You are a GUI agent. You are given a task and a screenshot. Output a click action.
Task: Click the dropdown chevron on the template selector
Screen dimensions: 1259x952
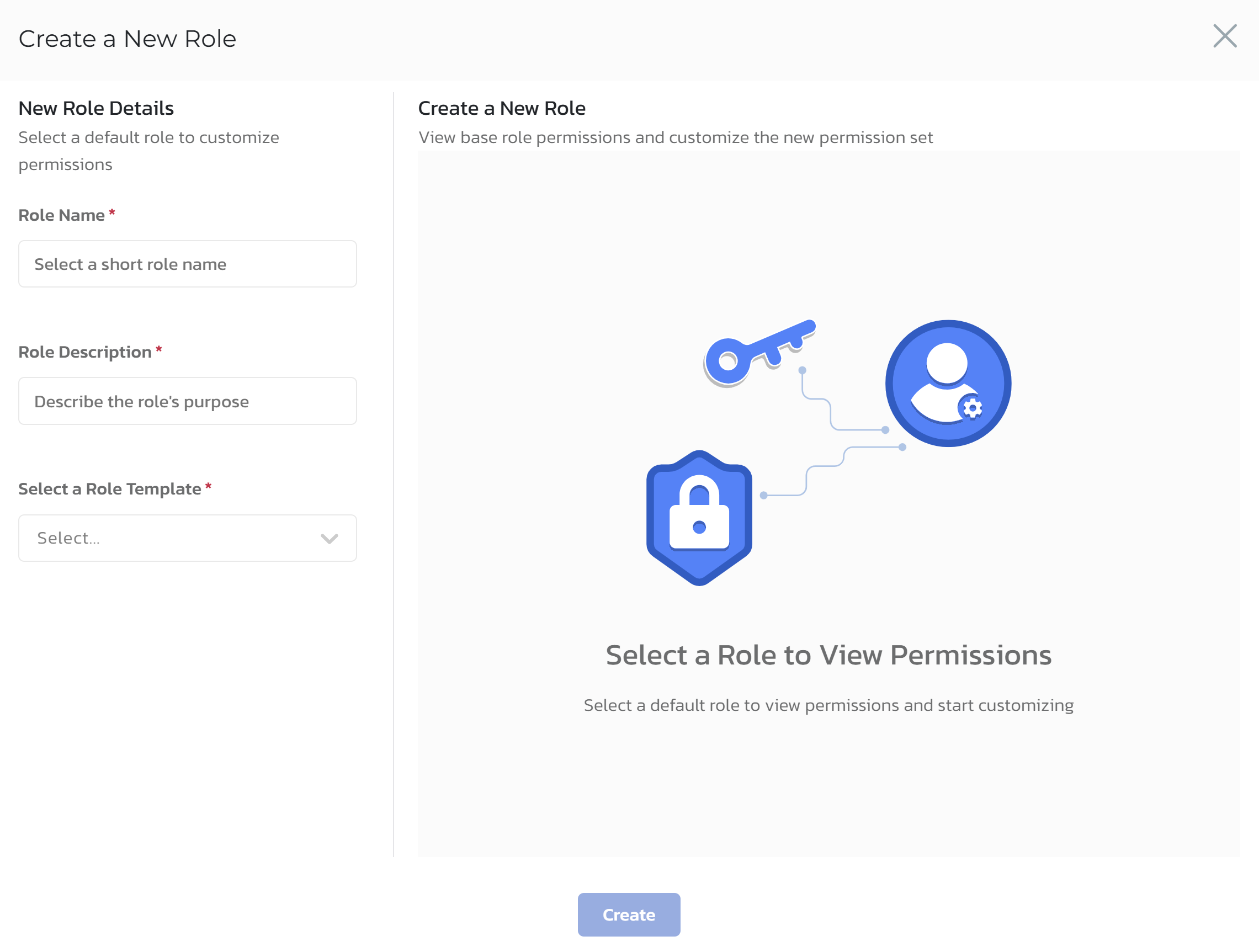pyautogui.click(x=330, y=538)
